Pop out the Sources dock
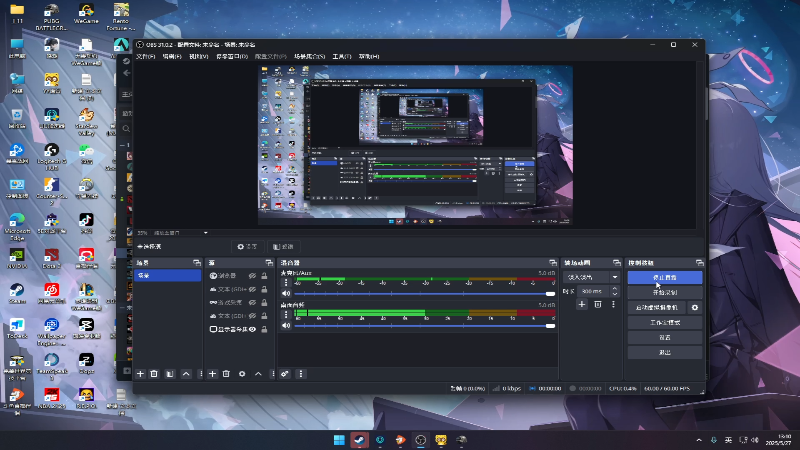800x450 pixels. click(x=269, y=263)
